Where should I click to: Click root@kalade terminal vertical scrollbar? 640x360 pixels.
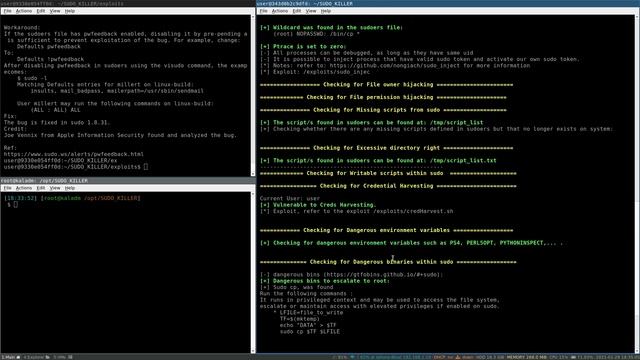tap(253, 272)
